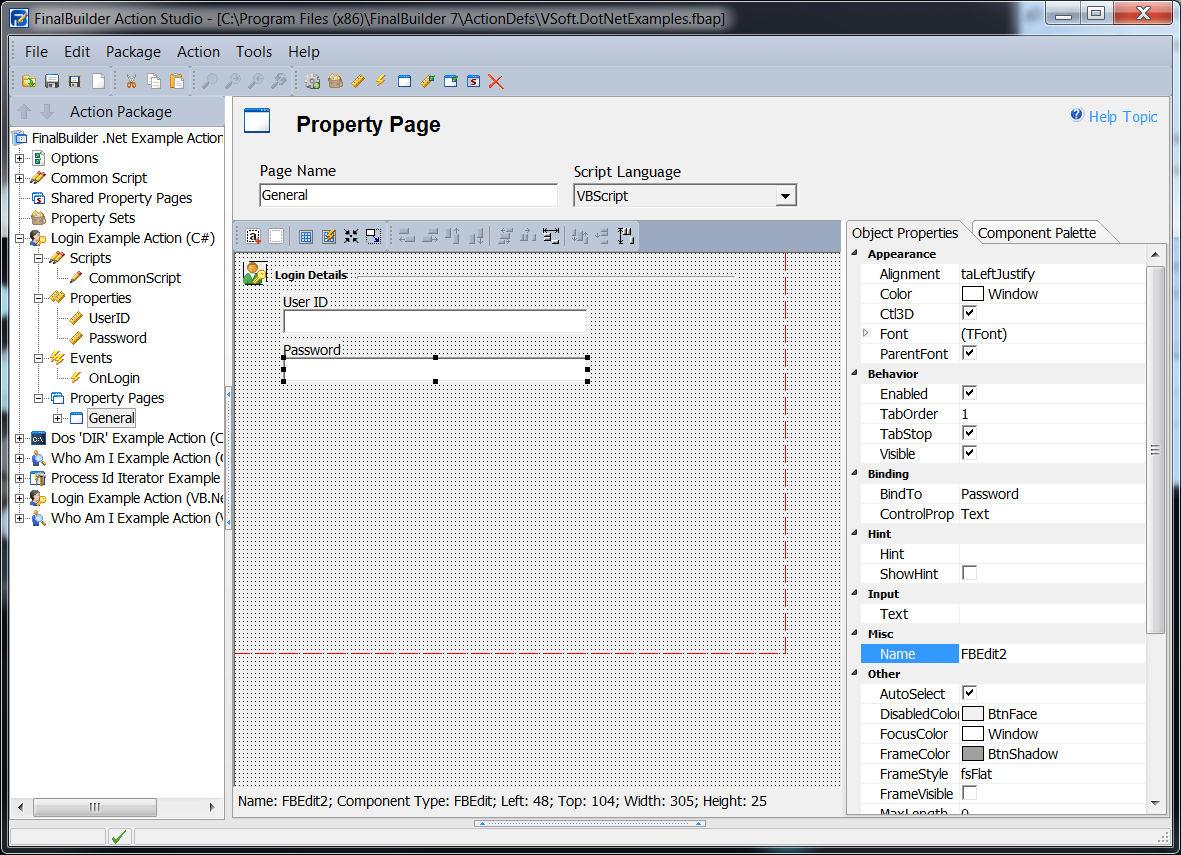Click the four inward arrows icon
Viewport: 1181px width, 855px height.
tap(351, 237)
